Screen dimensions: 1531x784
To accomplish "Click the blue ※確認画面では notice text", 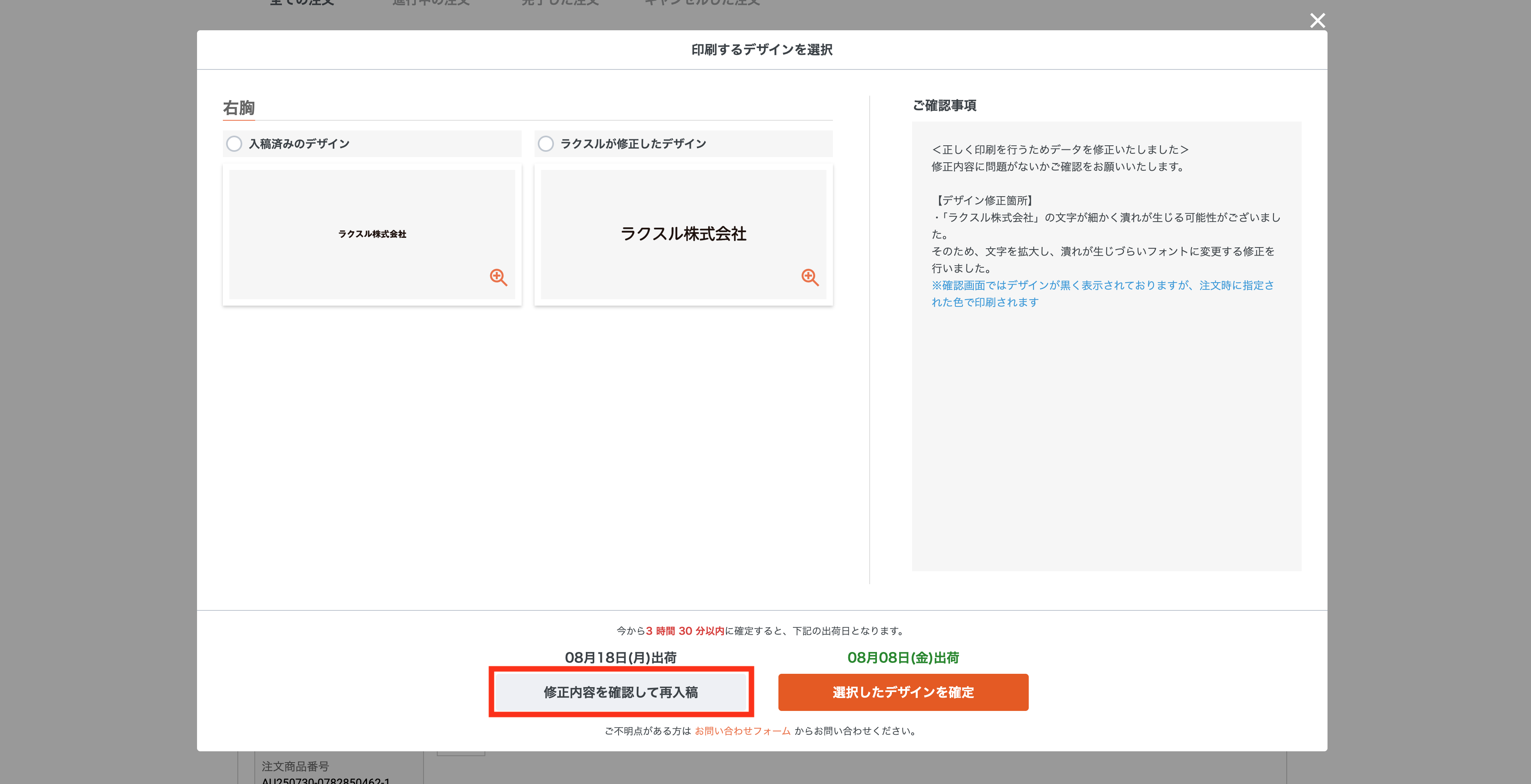I will (x=1103, y=293).
